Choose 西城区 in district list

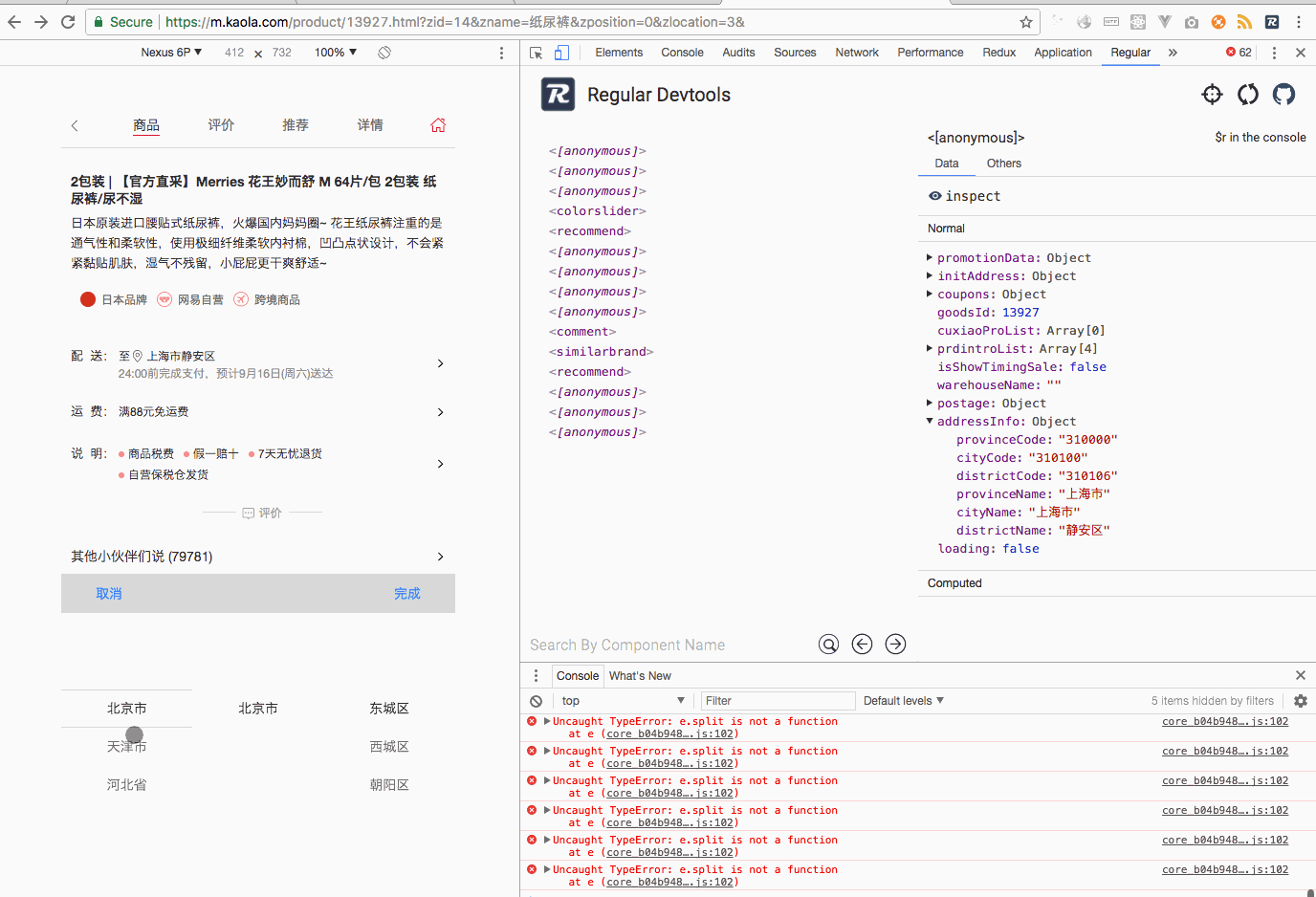(x=389, y=747)
